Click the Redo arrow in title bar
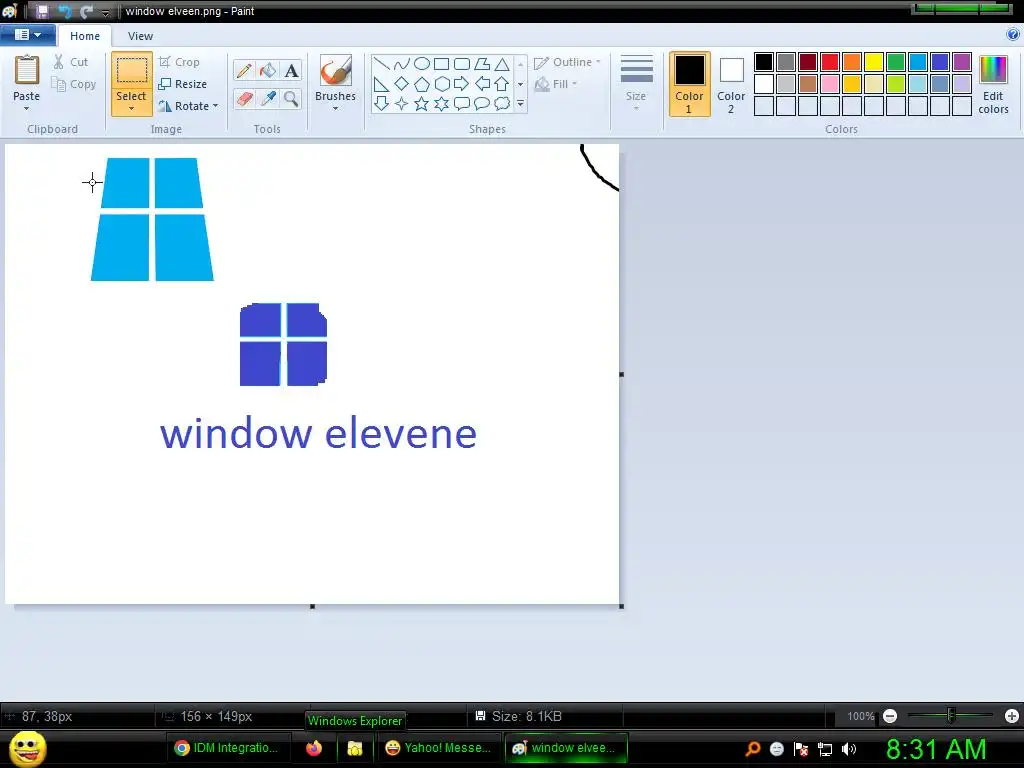1024x768 pixels. tap(86, 11)
